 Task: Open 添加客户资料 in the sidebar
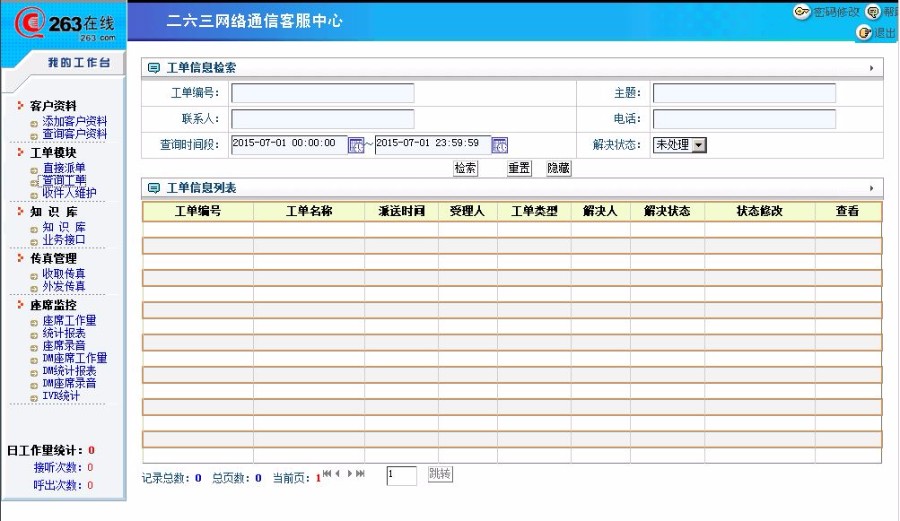pos(75,121)
